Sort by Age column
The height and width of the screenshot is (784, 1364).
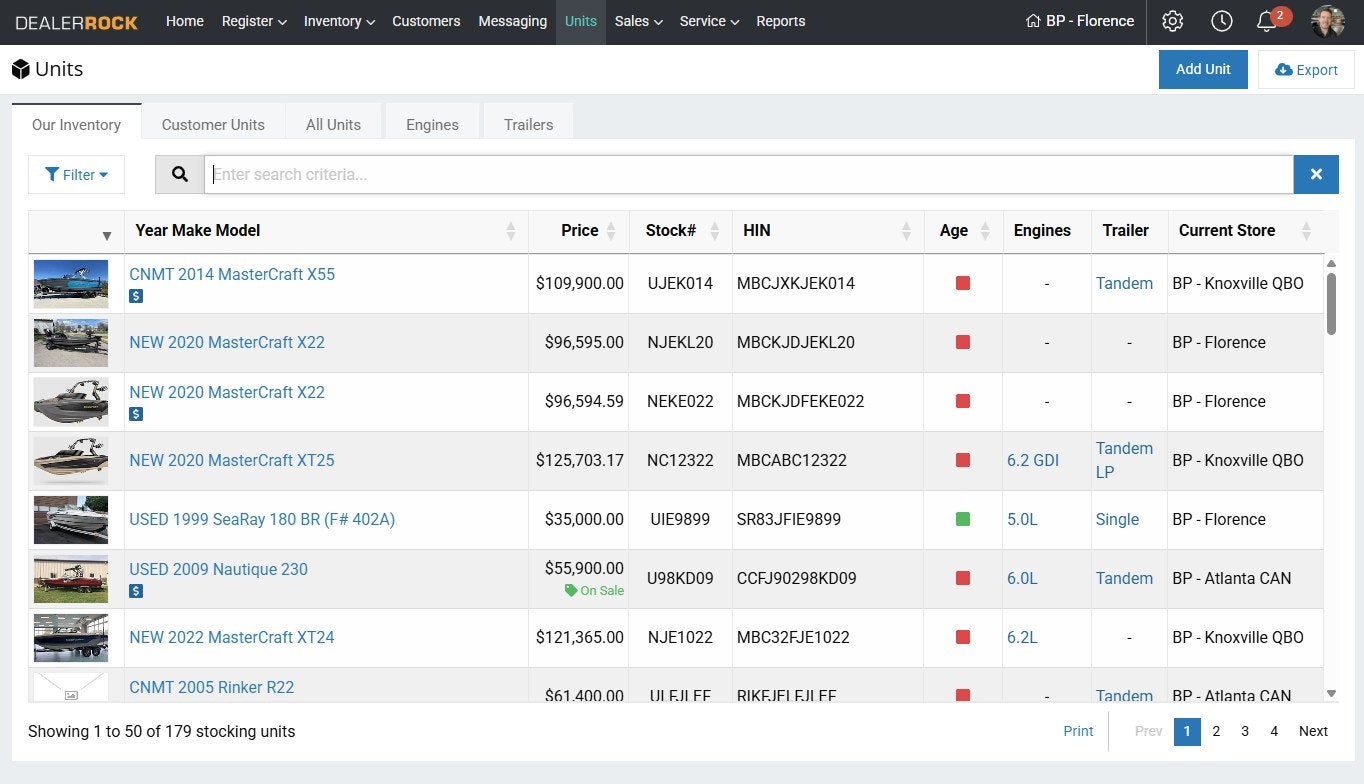click(x=963, y=231)
